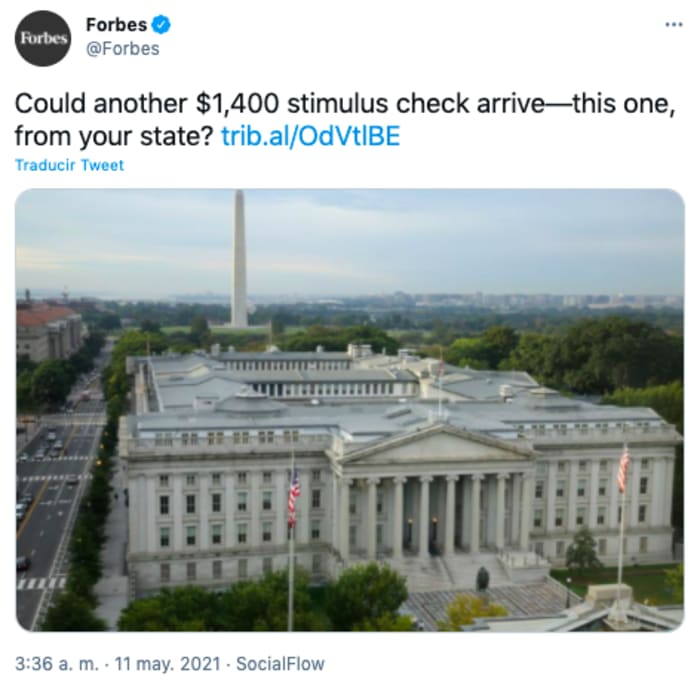The width and height of the screenshot is (700, 688).
Task: Click the Forbes display name
Action: (116, 25)
